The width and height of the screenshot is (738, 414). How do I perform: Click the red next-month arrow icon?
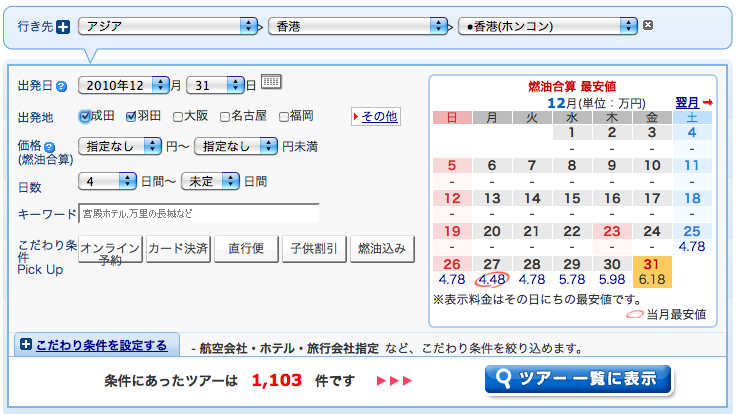708,103
